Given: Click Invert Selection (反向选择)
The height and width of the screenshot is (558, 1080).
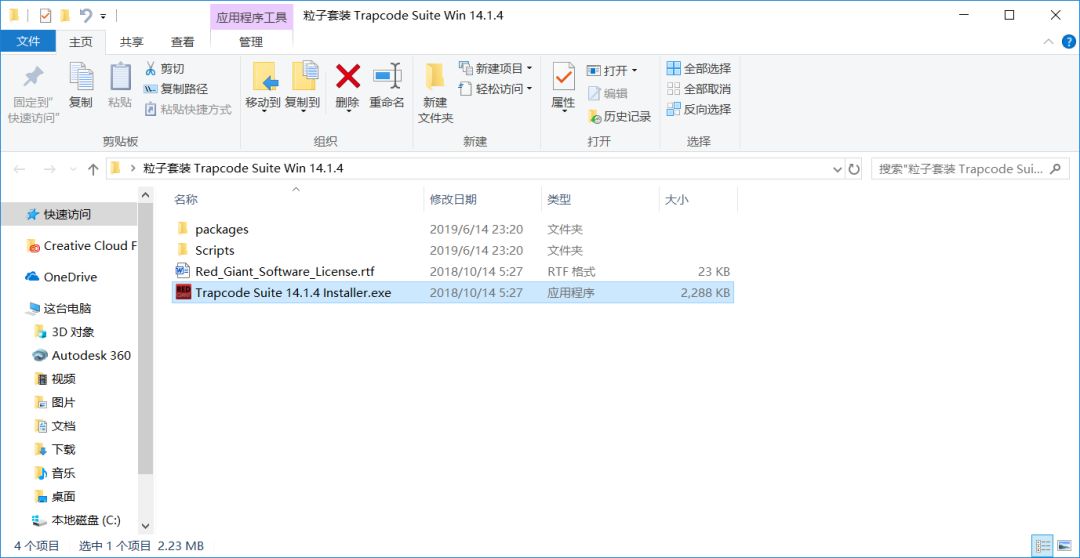Looking at the screenshot, I should tap(698, 109).
